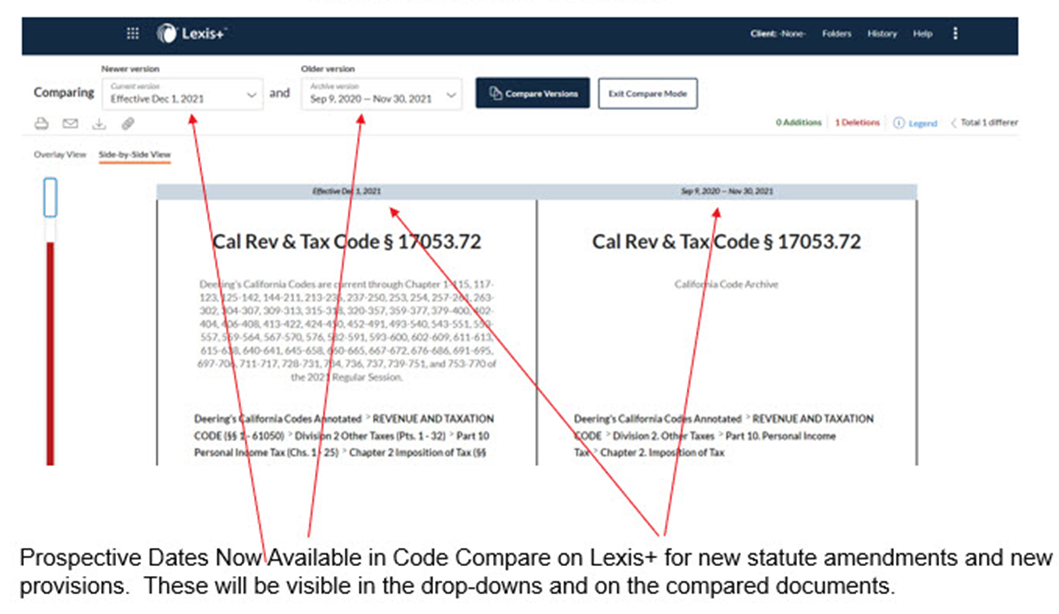This screenshot has width=1059, height=614.
Task: Open the Legend link
Action: coord(923,123)
